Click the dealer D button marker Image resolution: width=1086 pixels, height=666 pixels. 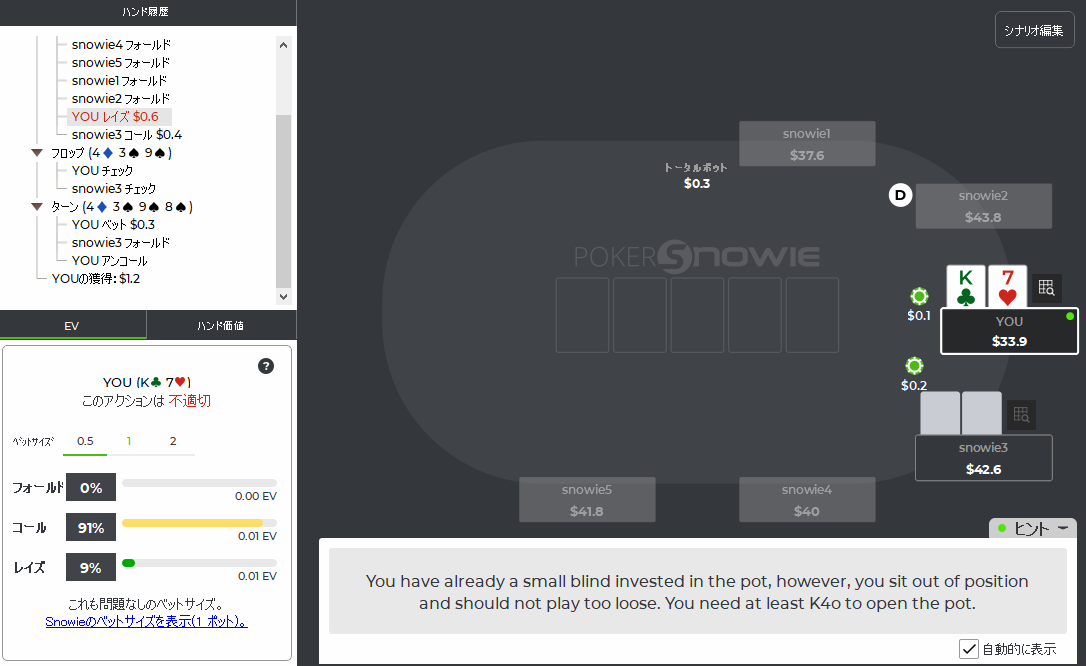[900, 195]
